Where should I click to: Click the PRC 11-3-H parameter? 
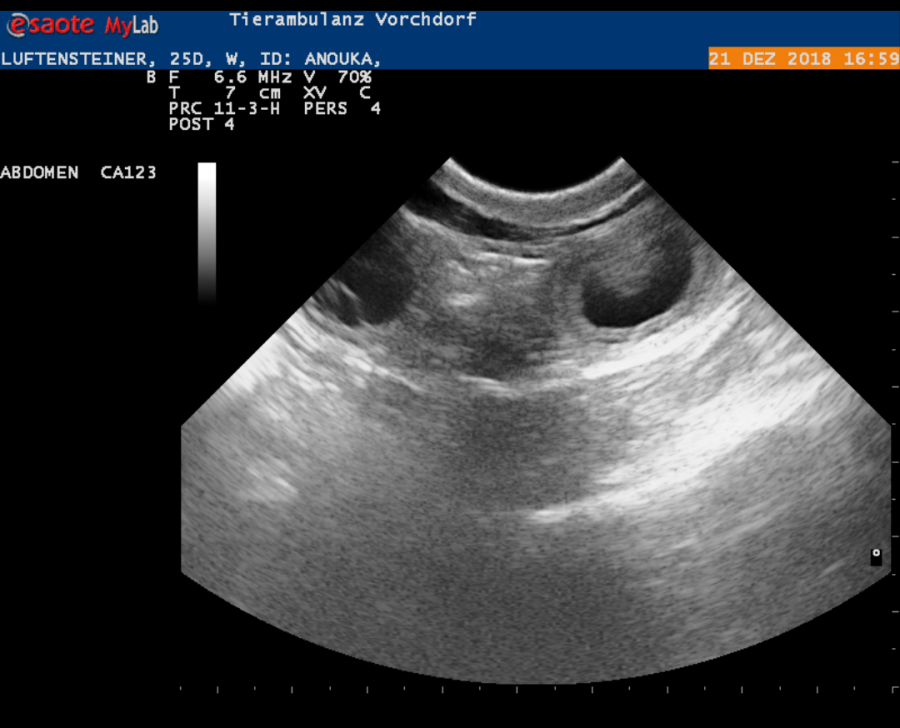(x=226, y=108)
